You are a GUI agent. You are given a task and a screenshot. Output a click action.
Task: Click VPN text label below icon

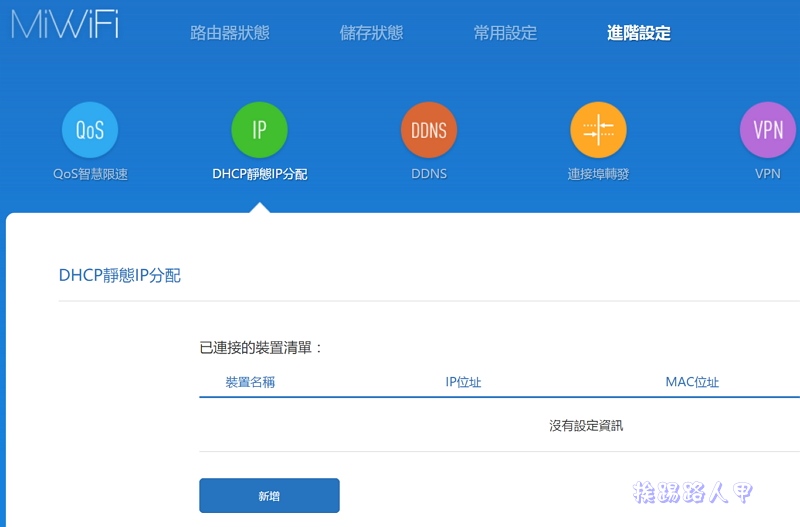coord(768,174)
